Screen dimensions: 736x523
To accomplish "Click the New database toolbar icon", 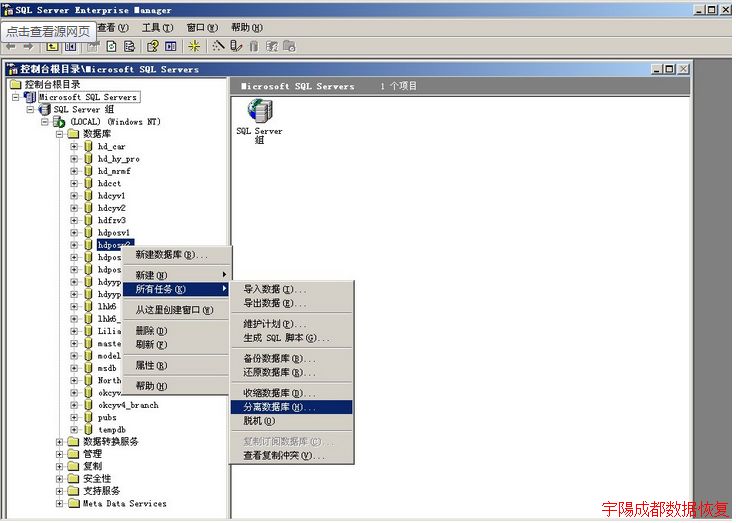I will 254,46.
